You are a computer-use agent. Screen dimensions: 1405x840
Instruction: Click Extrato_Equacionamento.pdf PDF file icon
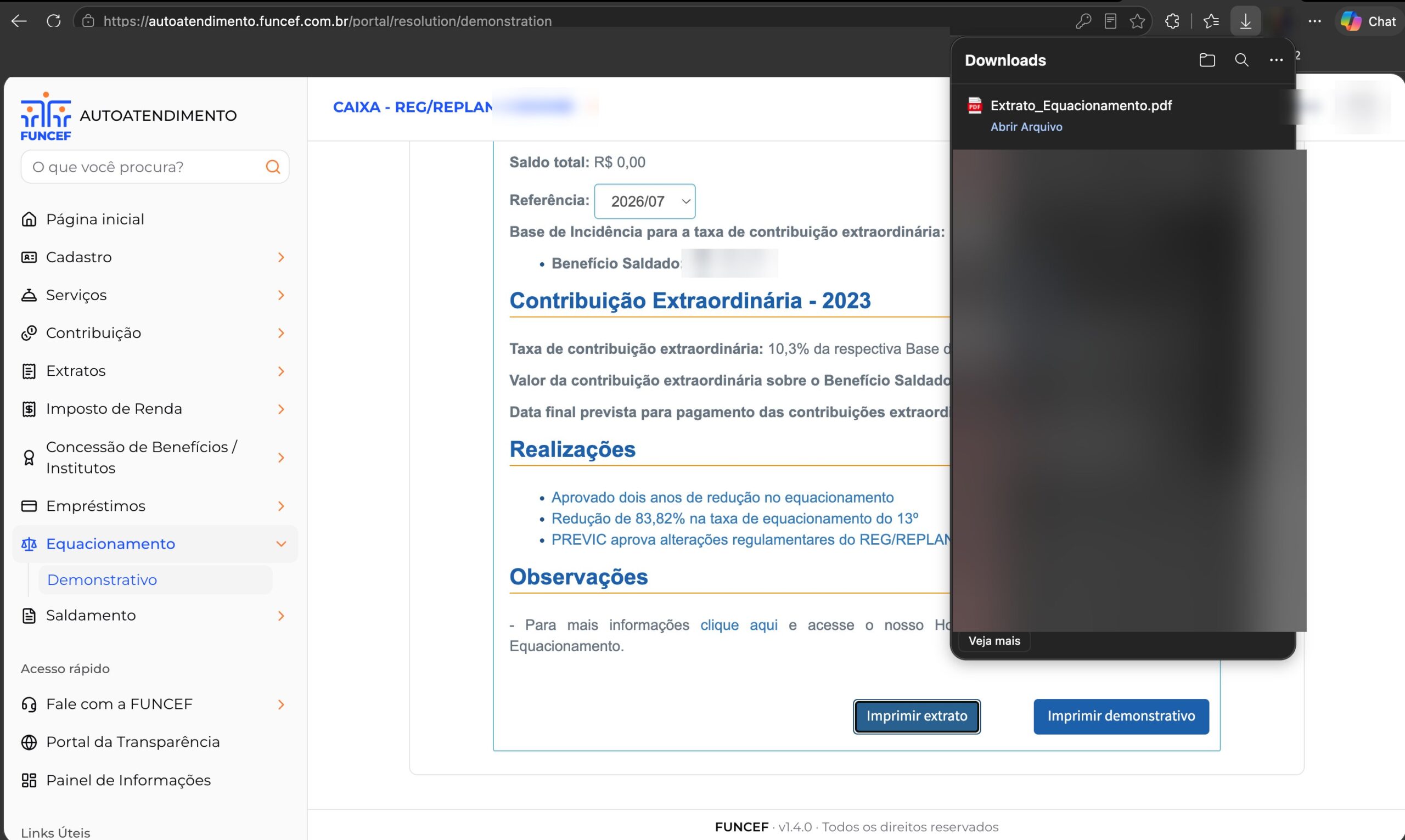pyautogui.click(x=974, y=106)
